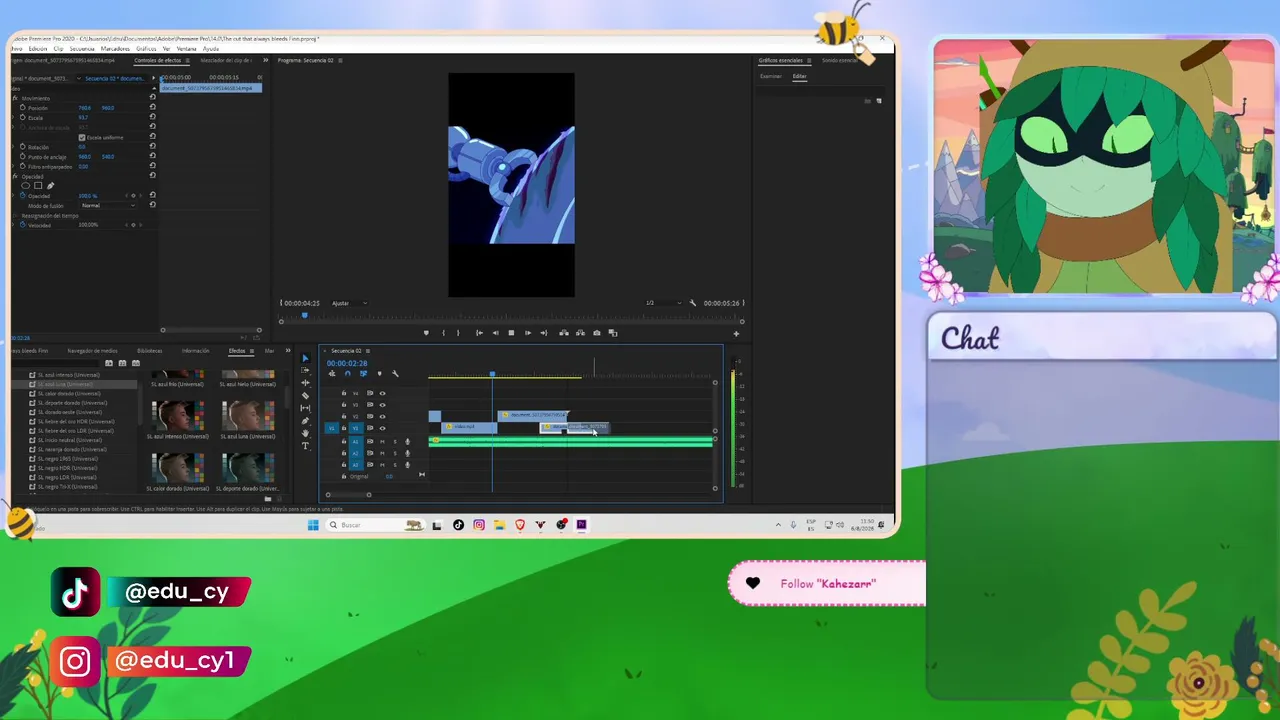Open the Ventana menu
The height and width of the screenshot is (720, 1280).
click(x=187, y=48)
